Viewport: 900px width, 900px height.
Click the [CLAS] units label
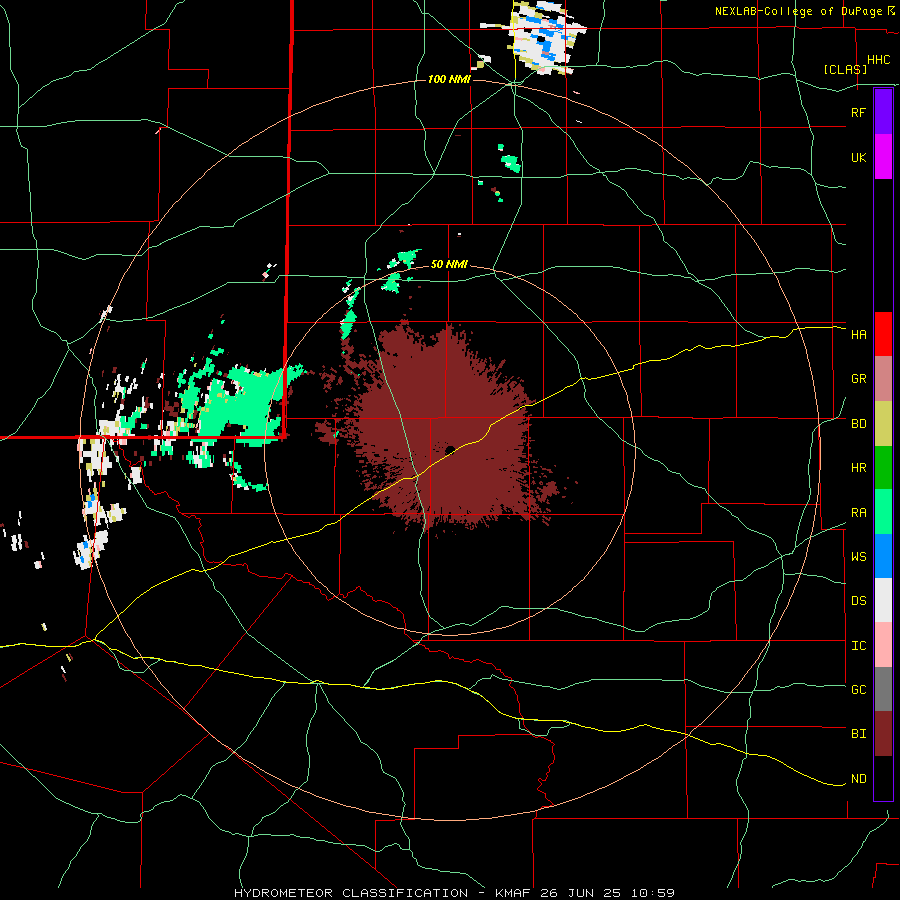point(845,69)
